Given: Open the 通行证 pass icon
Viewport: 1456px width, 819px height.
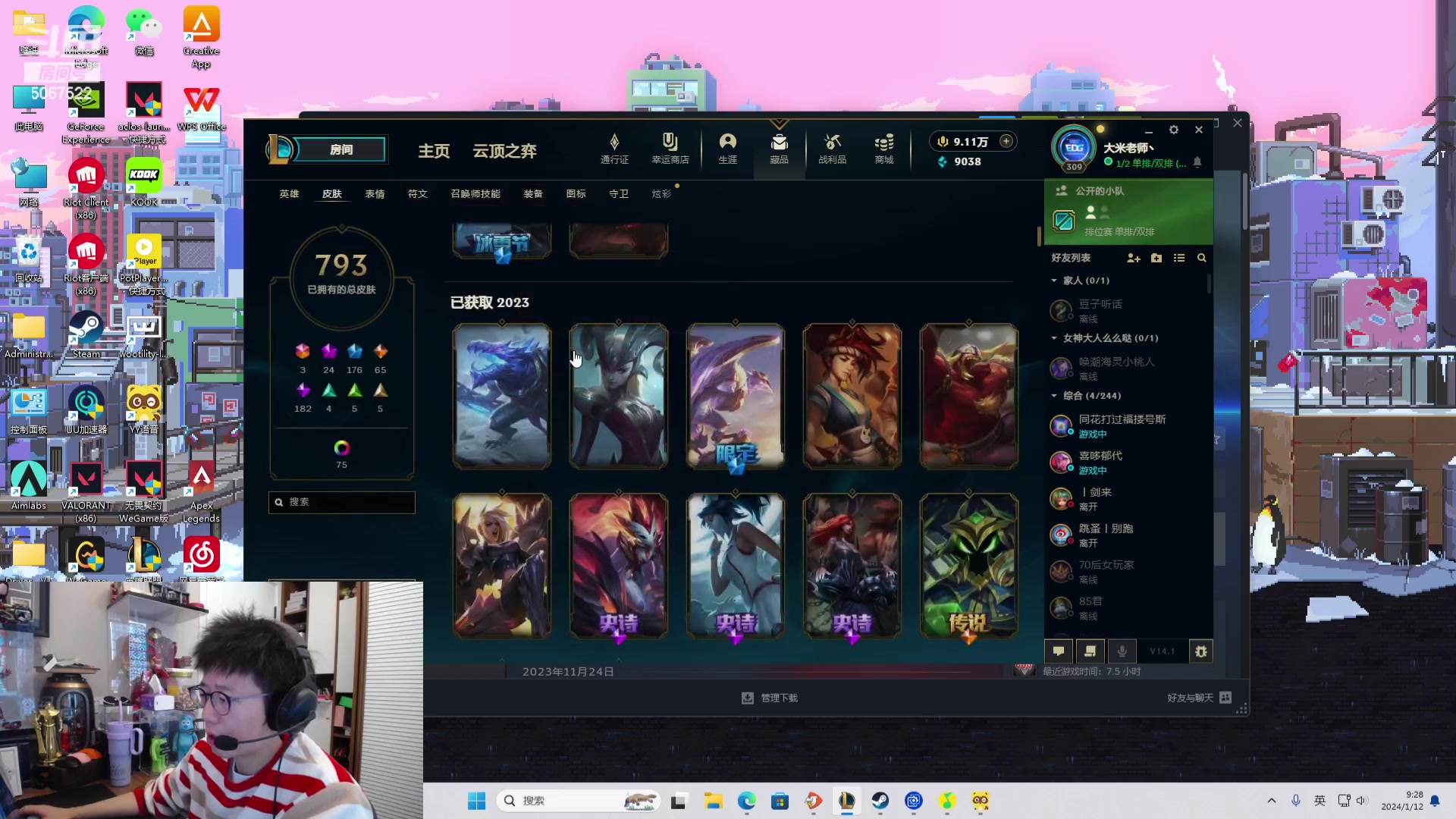Looking at the screenshot, I should tap(614, 149).
